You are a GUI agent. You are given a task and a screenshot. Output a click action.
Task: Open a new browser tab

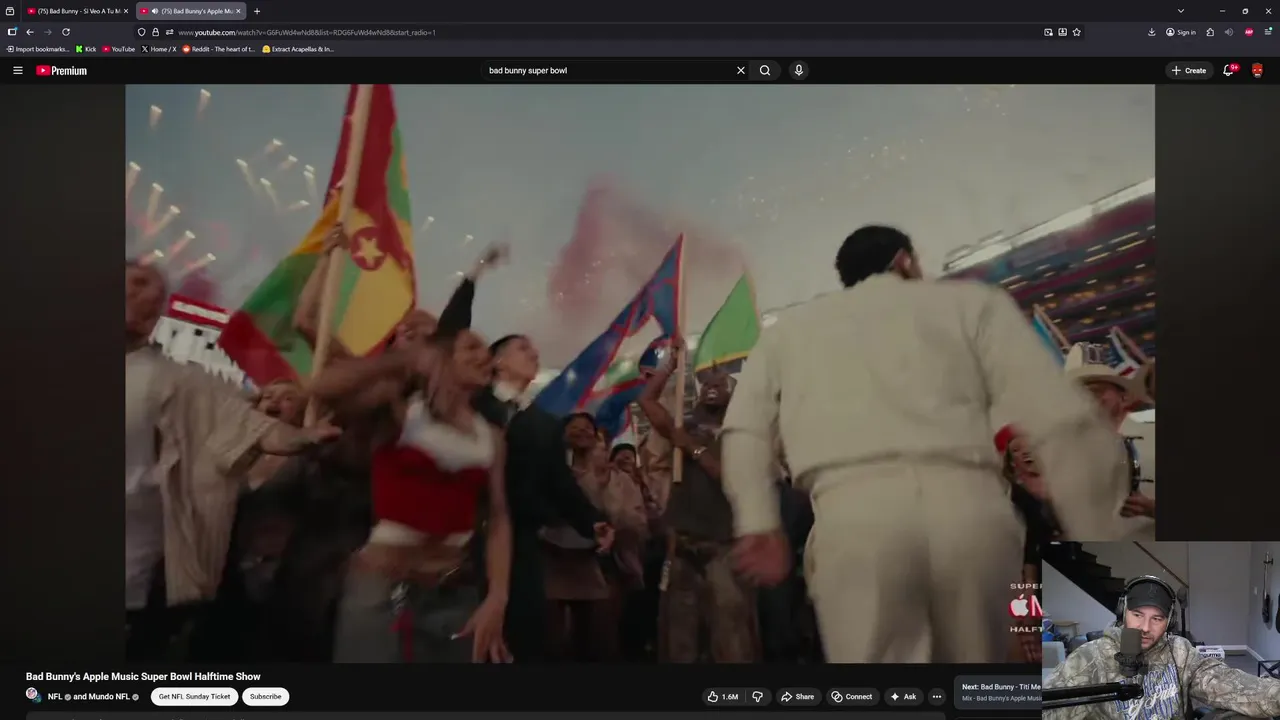[x=257, y=11]
